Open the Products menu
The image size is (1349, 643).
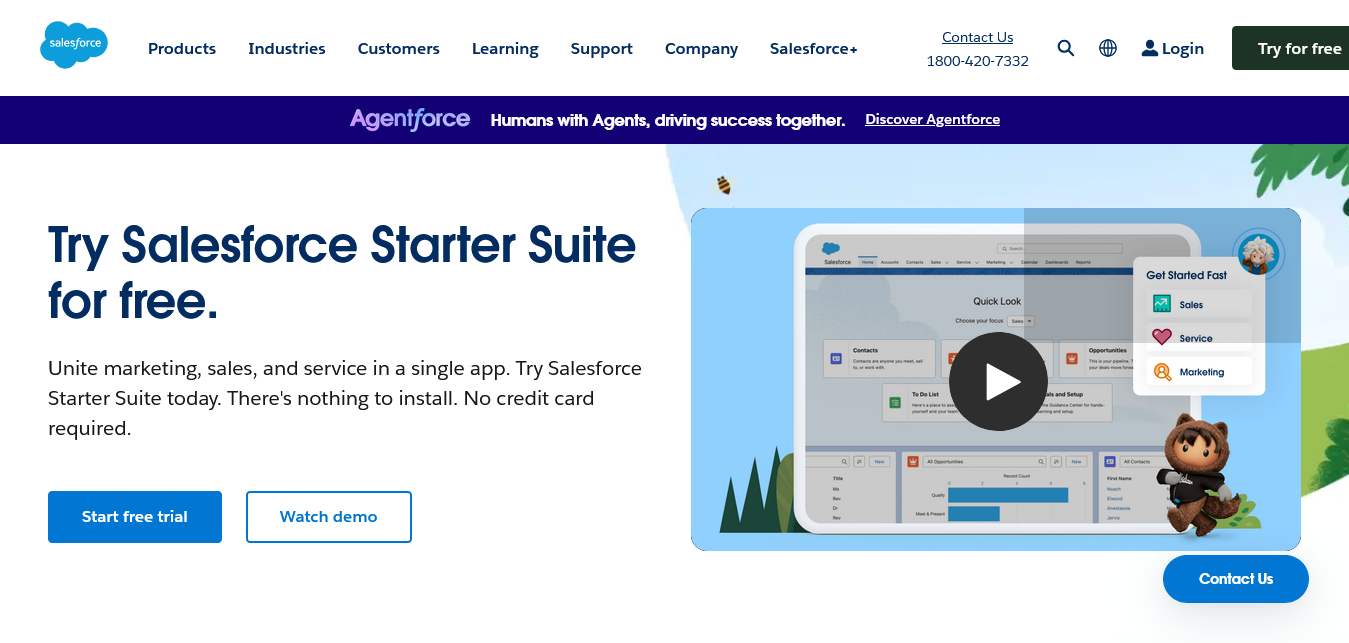(182, 48)
